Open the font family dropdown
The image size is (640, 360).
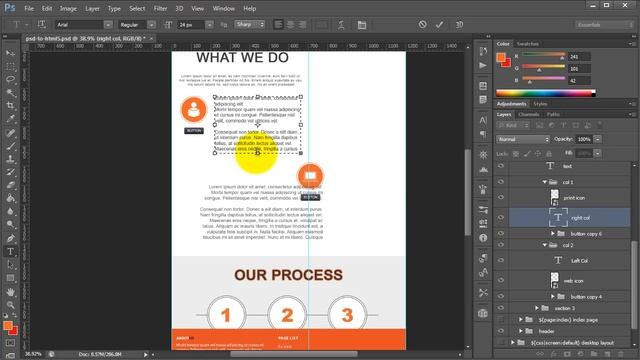tap(108, 25)
